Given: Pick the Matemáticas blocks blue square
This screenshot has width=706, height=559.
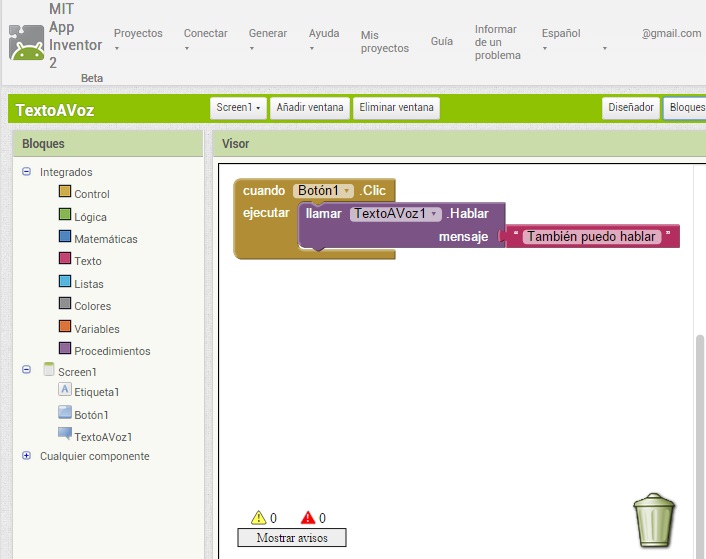Looking at the screenshot, I should tap(65, 236).
